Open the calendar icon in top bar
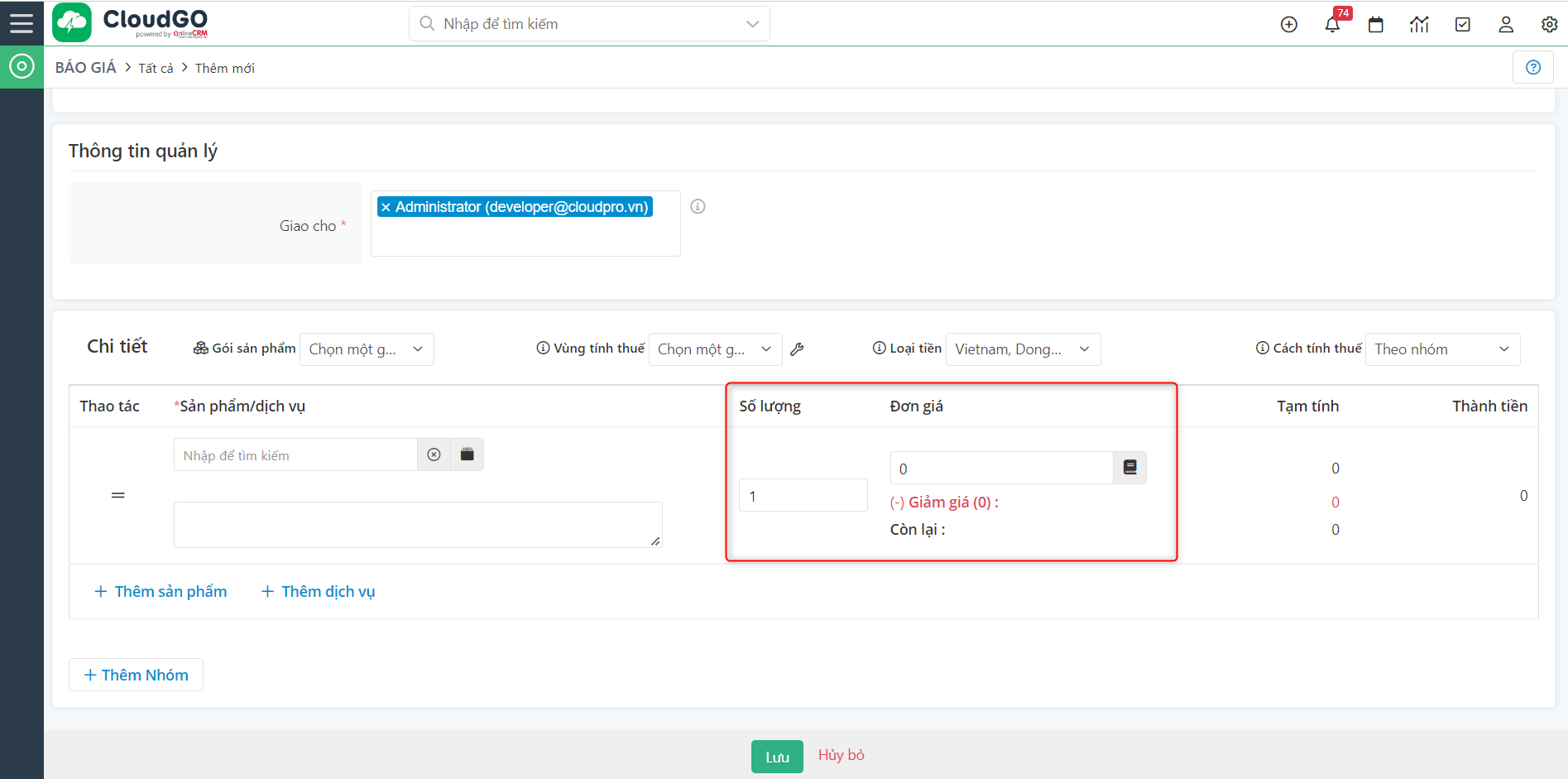The image size is (1568, 779). (1375, 24)
